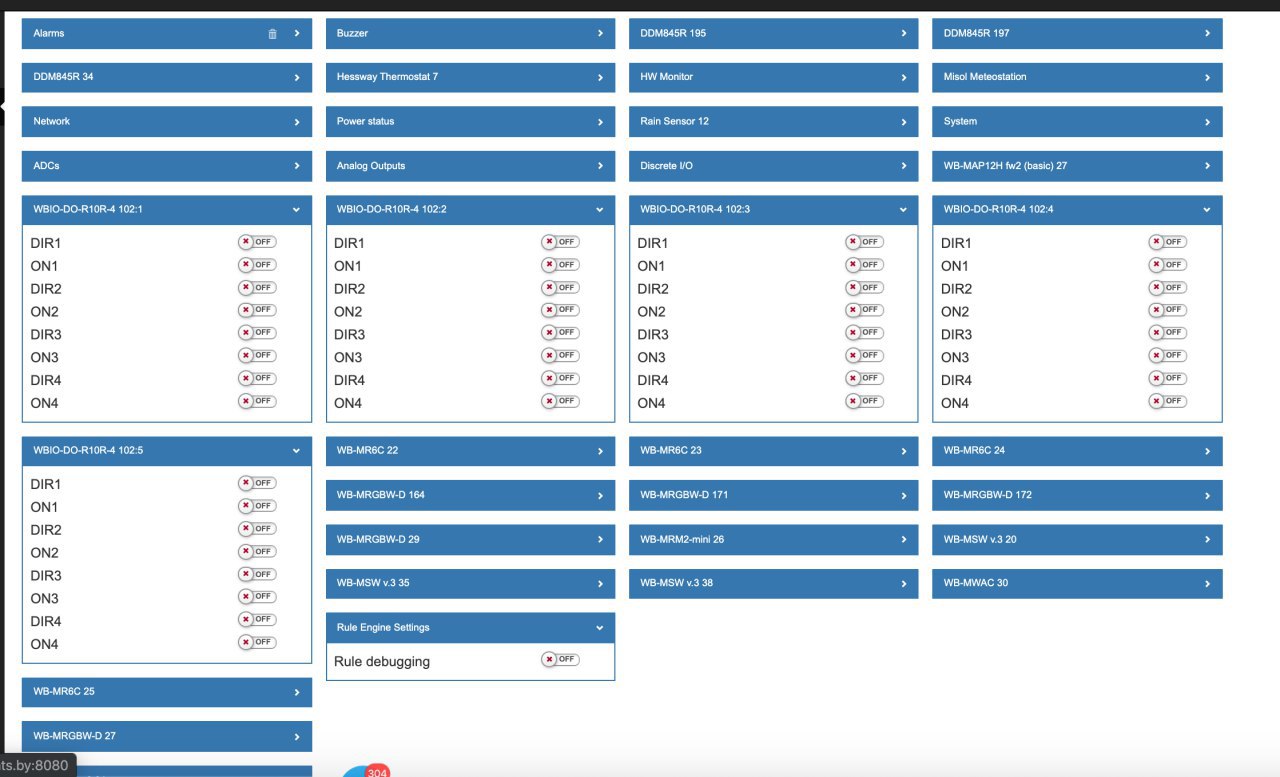Click the red 304 notification badge
1280x777 pixels.
point(377,772)
